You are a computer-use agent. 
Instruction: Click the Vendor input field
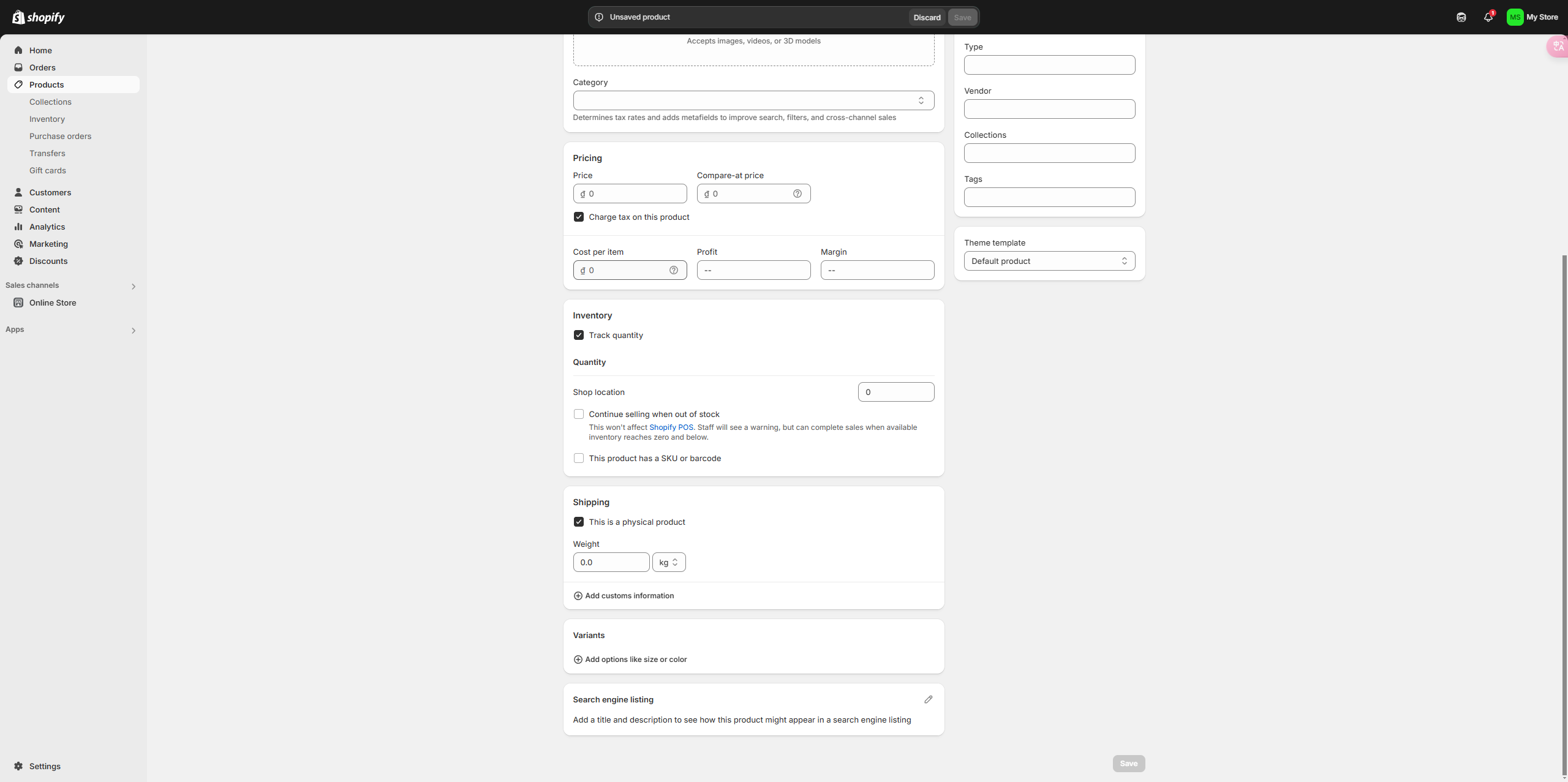click(1049, 109)
